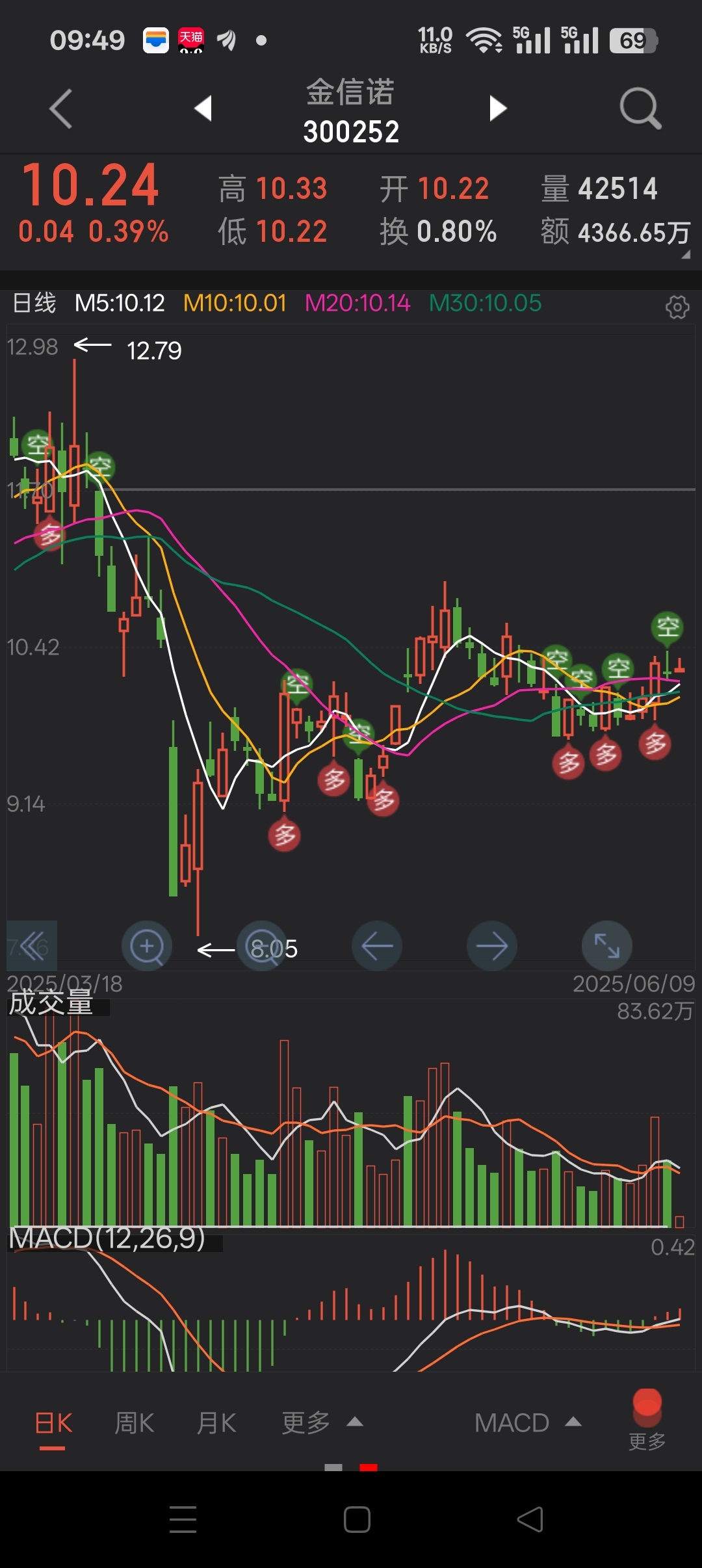Tap the amount 额 4366.65万
702x1568 pixels.
click(x=615, y=232)
